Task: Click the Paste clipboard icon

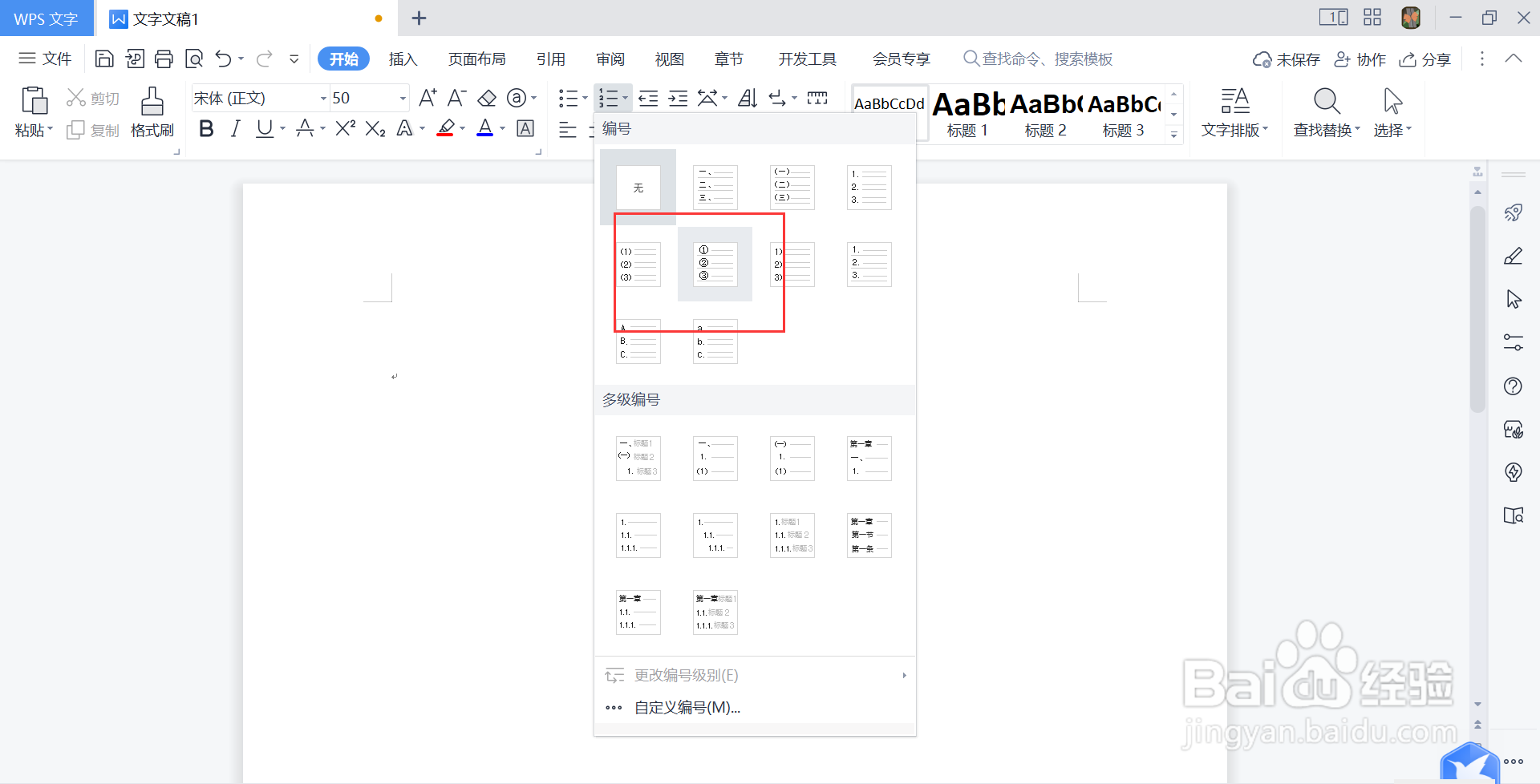Action: click(x=34, y=101)
